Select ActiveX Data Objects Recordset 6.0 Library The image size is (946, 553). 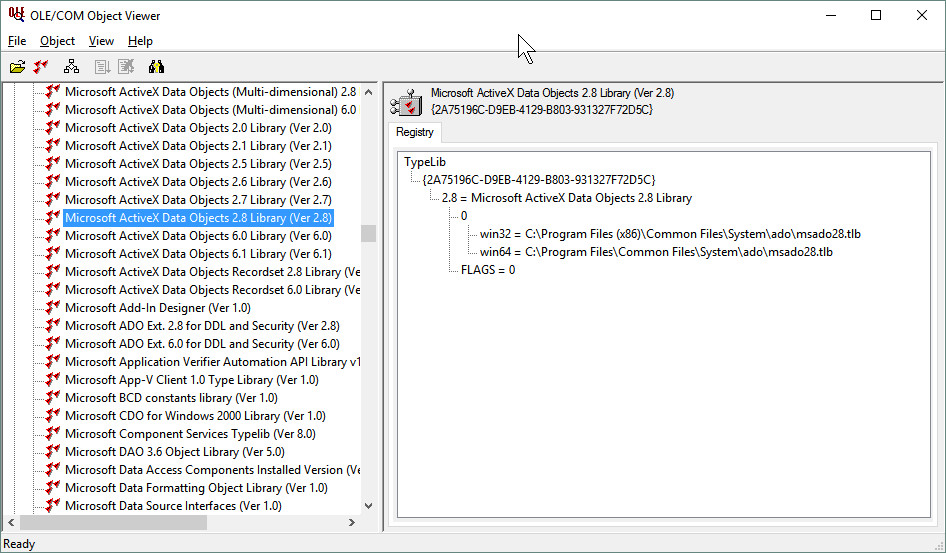pos(212,289)
